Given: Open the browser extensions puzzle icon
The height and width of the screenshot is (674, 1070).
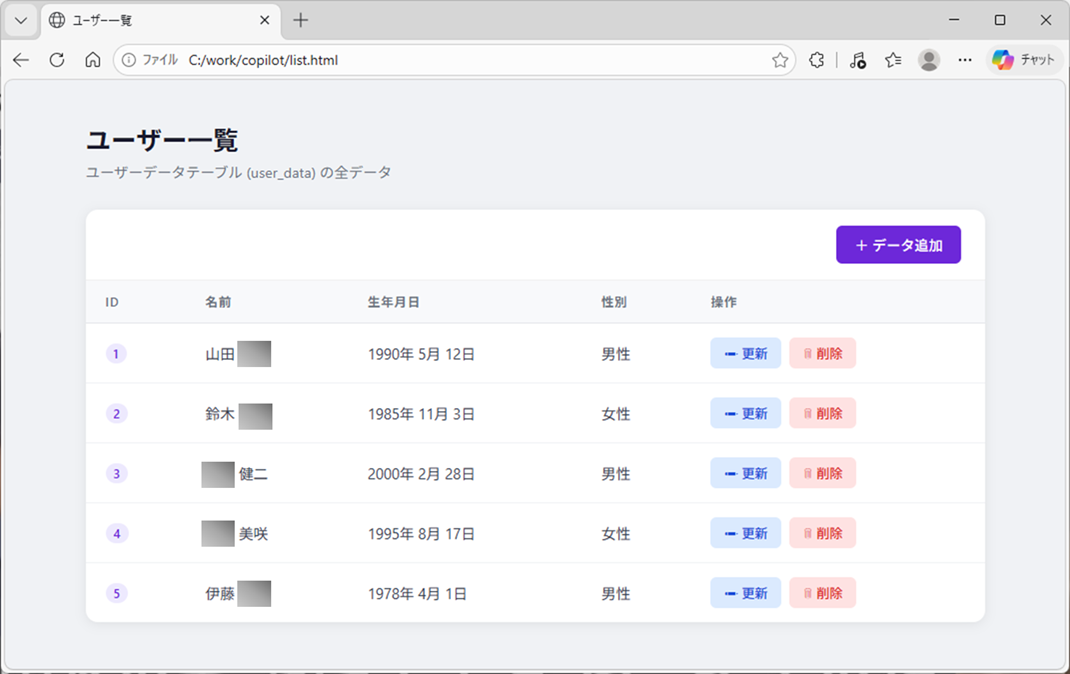Looking at the screenshot, I should tap(817, 60).
